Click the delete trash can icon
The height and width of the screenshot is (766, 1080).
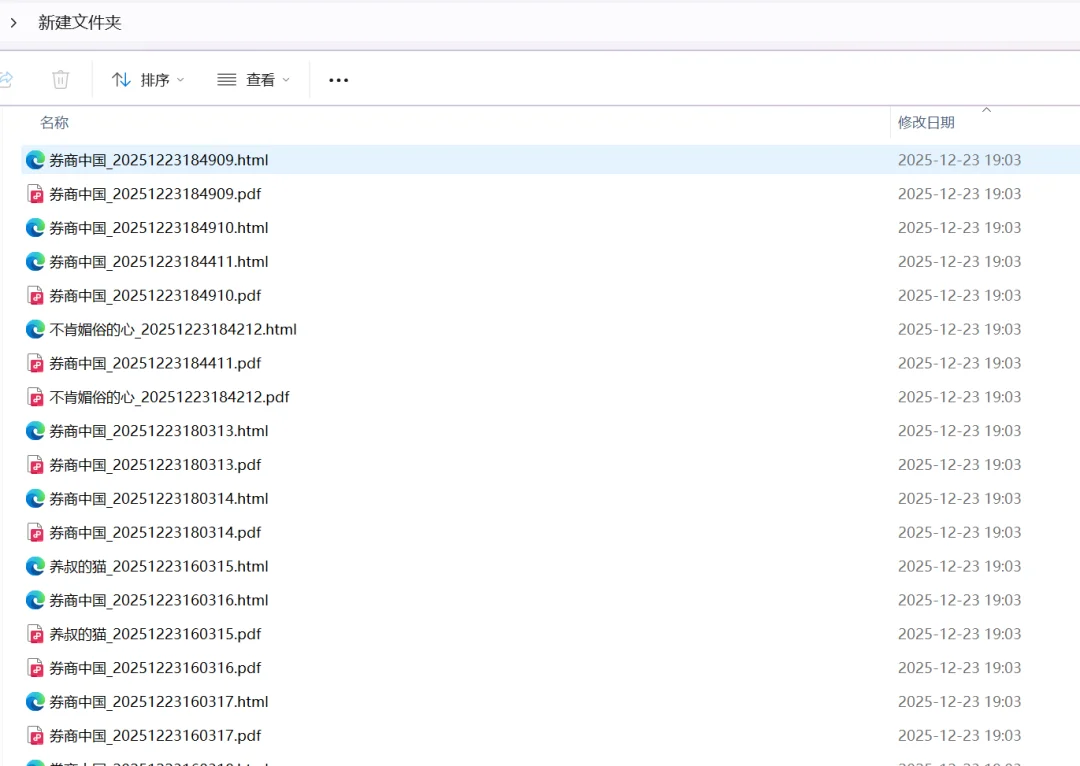coord(61,80)
